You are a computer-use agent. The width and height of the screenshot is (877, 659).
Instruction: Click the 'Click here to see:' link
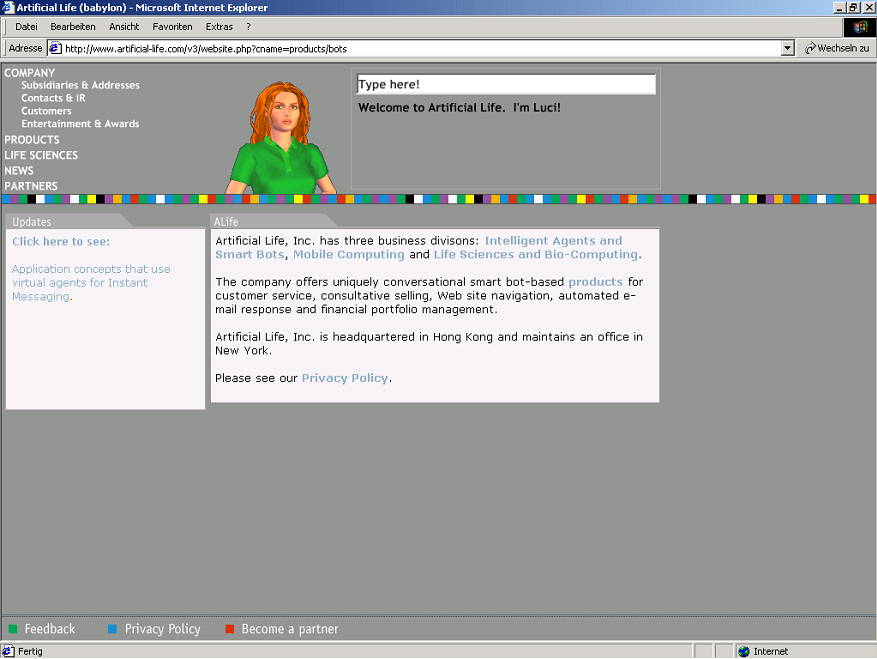point(61,242)
